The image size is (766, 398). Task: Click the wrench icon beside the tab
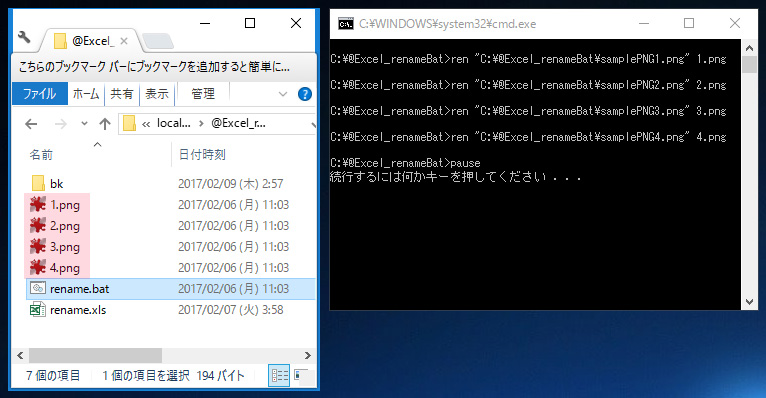(24, 37)
